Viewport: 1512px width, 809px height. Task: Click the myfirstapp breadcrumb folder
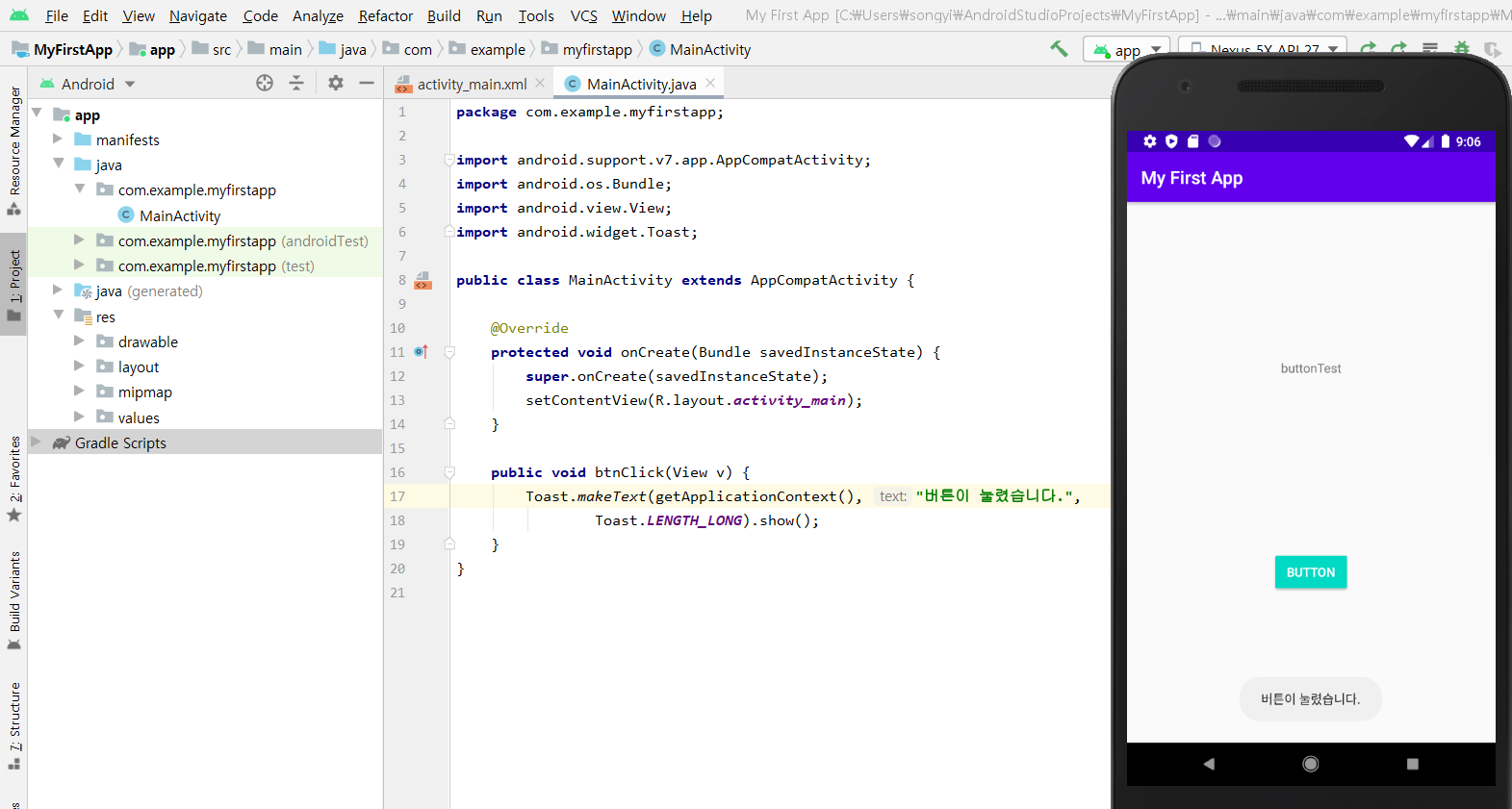click(587, 50)
